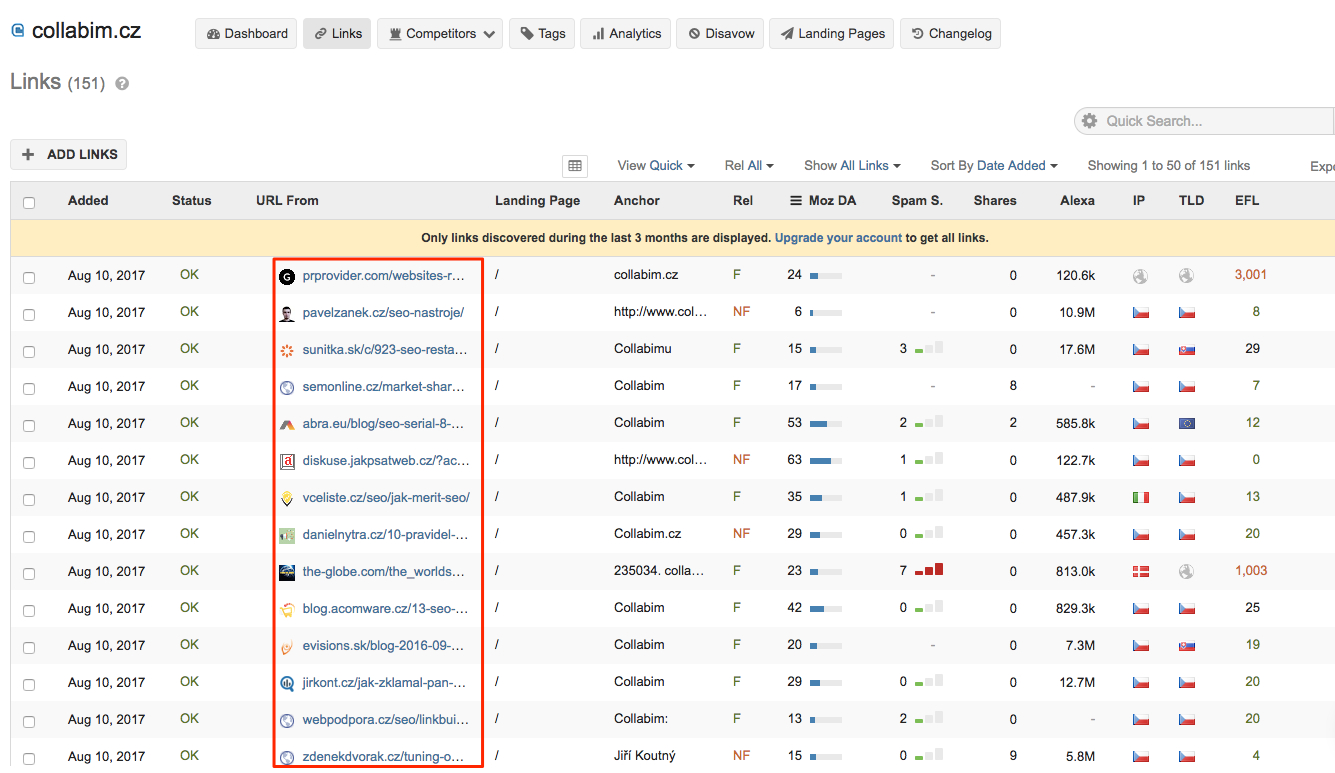Viewport: 1335px width, 773px height.
Task: Check the danielnytra.cz row checkbox
Action: tap(29, 537)
